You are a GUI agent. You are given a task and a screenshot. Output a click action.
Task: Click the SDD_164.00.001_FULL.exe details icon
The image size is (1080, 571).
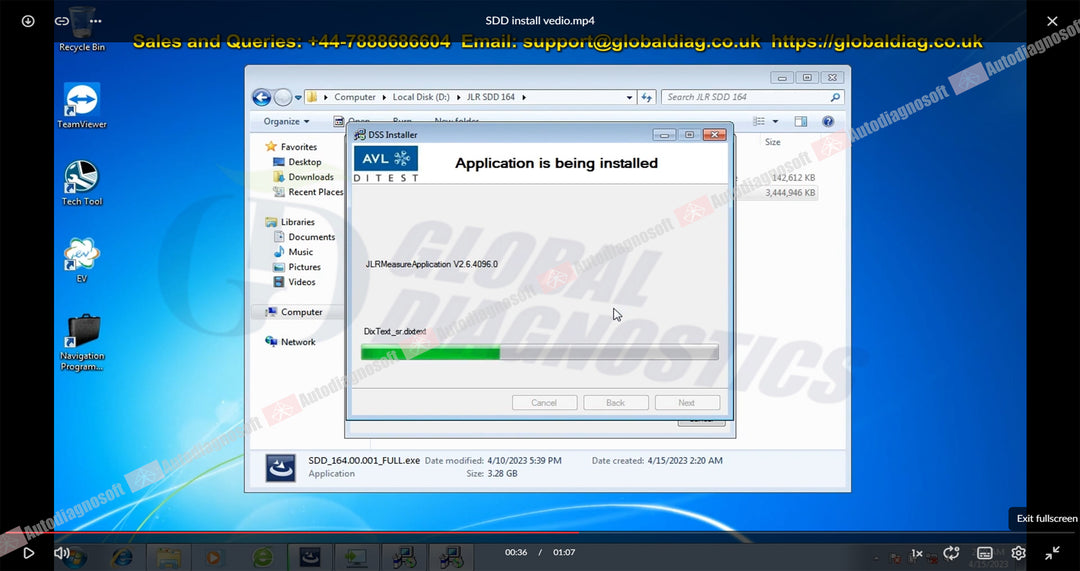point(281,468)
